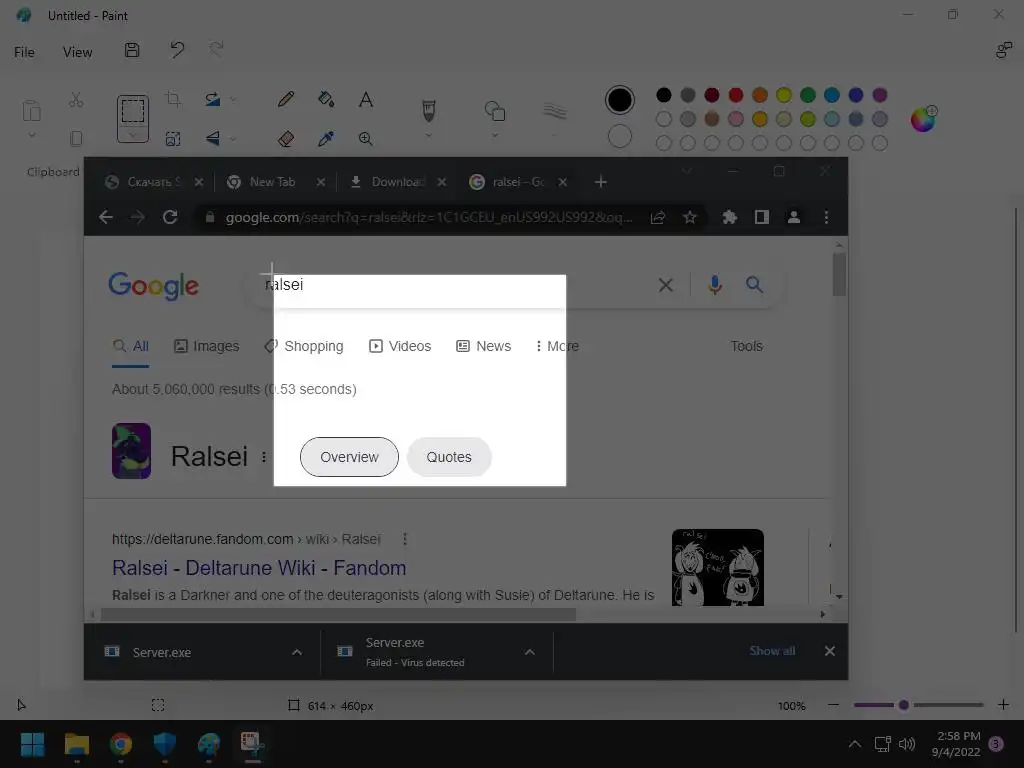The image size is (1024, 768).
Task: Click the Crop tool in Paint
Action: (x=173, y=99)
